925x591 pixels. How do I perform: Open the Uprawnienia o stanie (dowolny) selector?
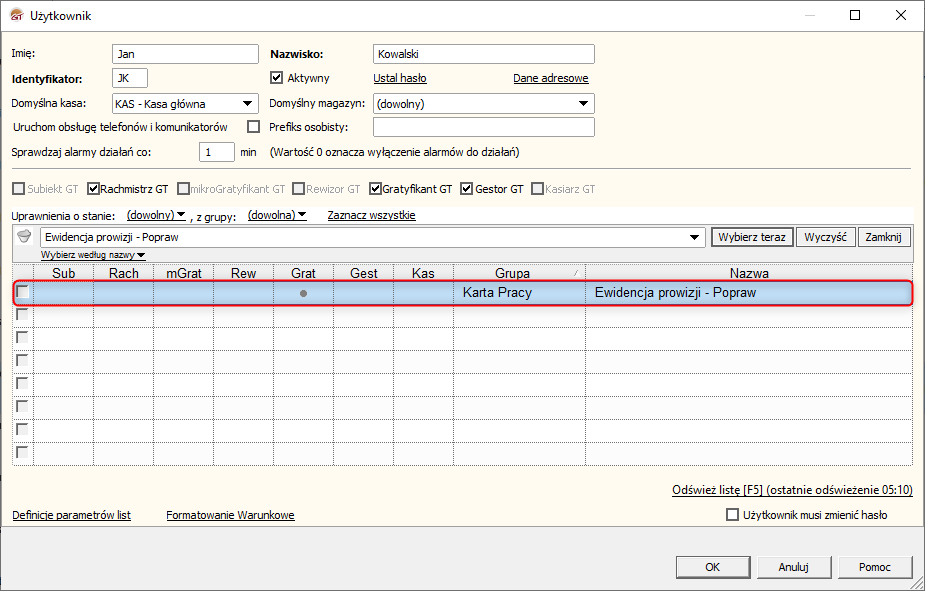(x=156, y=215)
